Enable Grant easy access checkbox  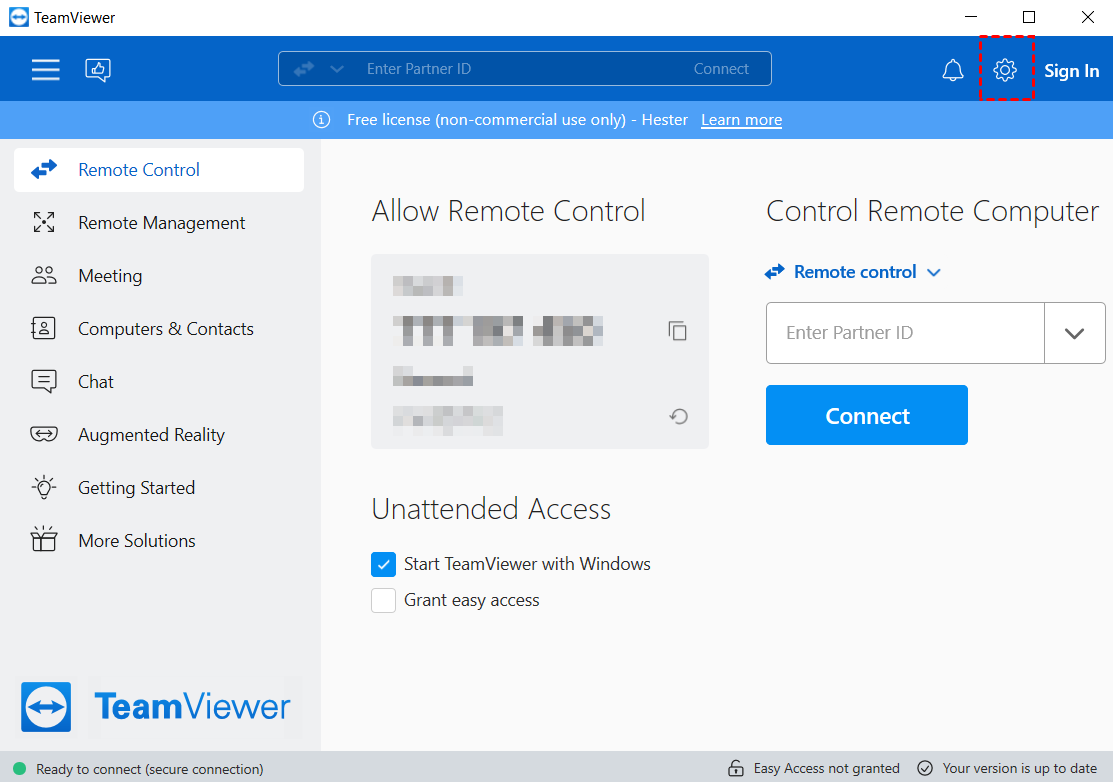[384, 601]
